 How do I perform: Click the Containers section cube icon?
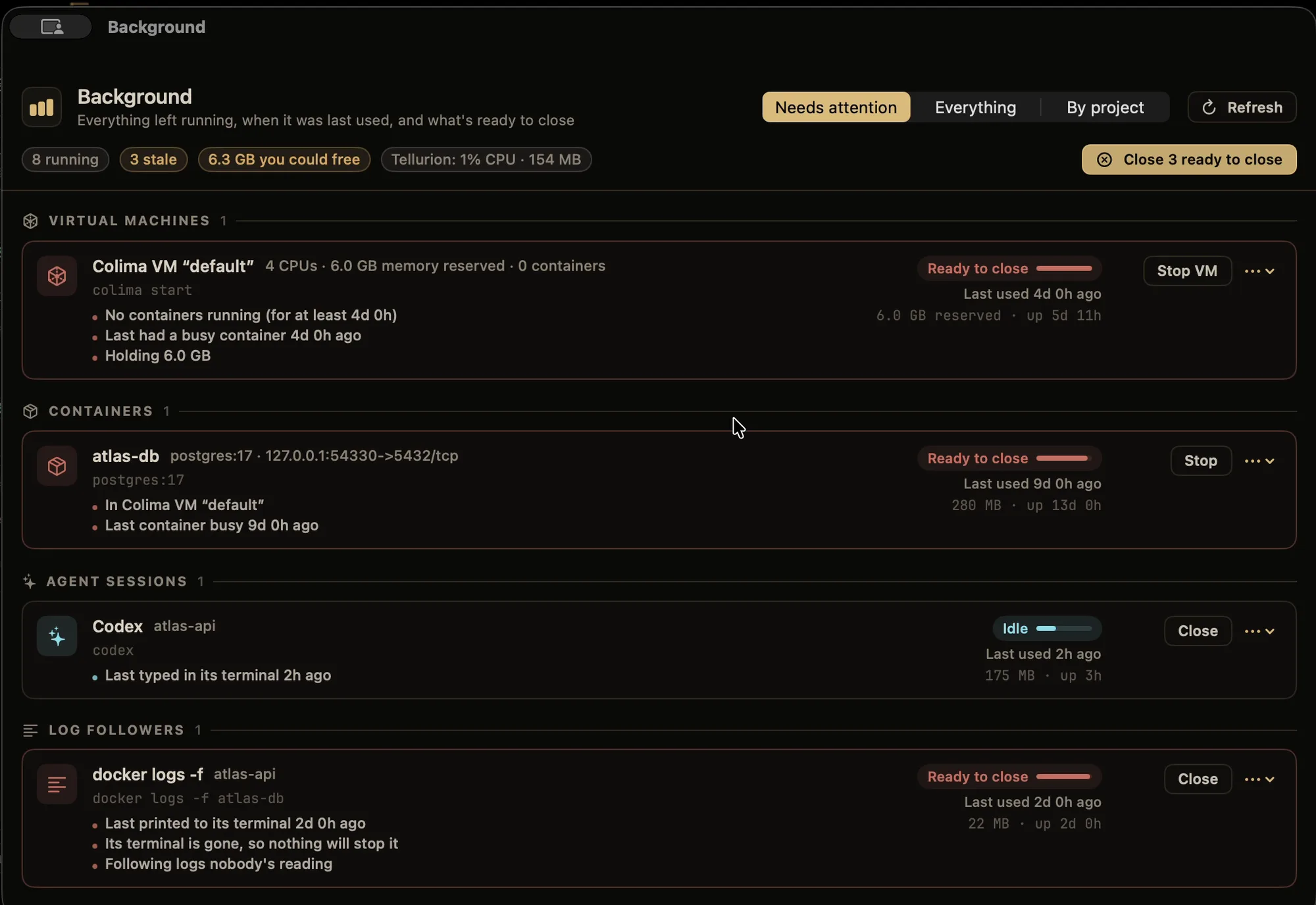(30, 411)
